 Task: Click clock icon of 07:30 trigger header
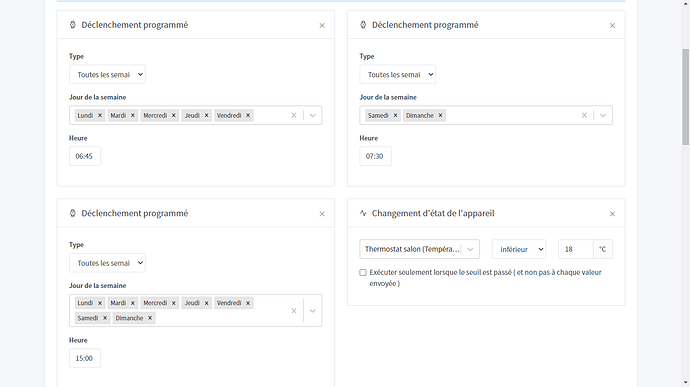click(363, 25)
